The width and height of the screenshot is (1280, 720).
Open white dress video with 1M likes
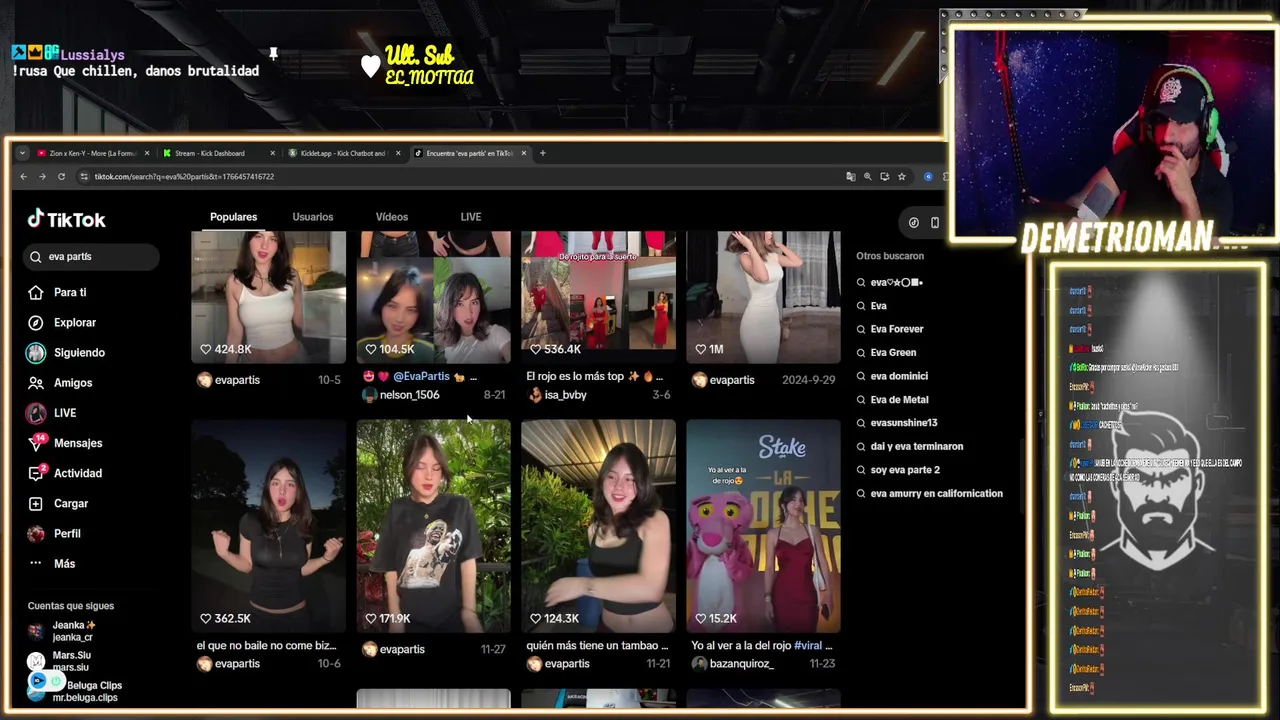click(x=763, y=297)
